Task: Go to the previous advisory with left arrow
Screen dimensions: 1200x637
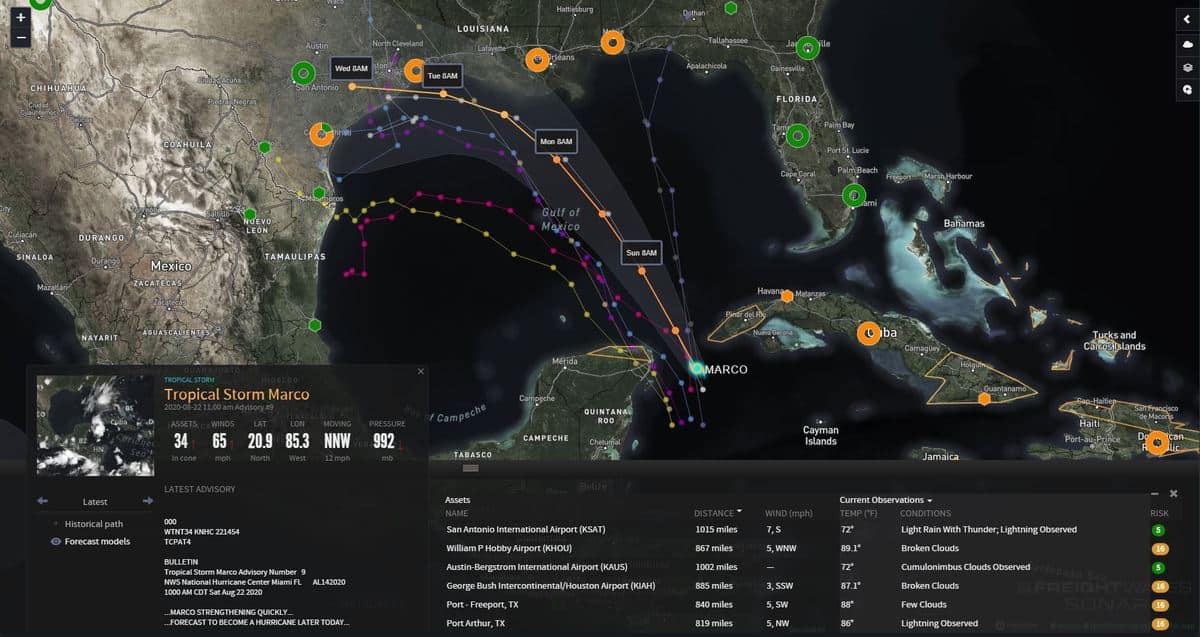Action: pyautogui.click(x=42, y=501)
